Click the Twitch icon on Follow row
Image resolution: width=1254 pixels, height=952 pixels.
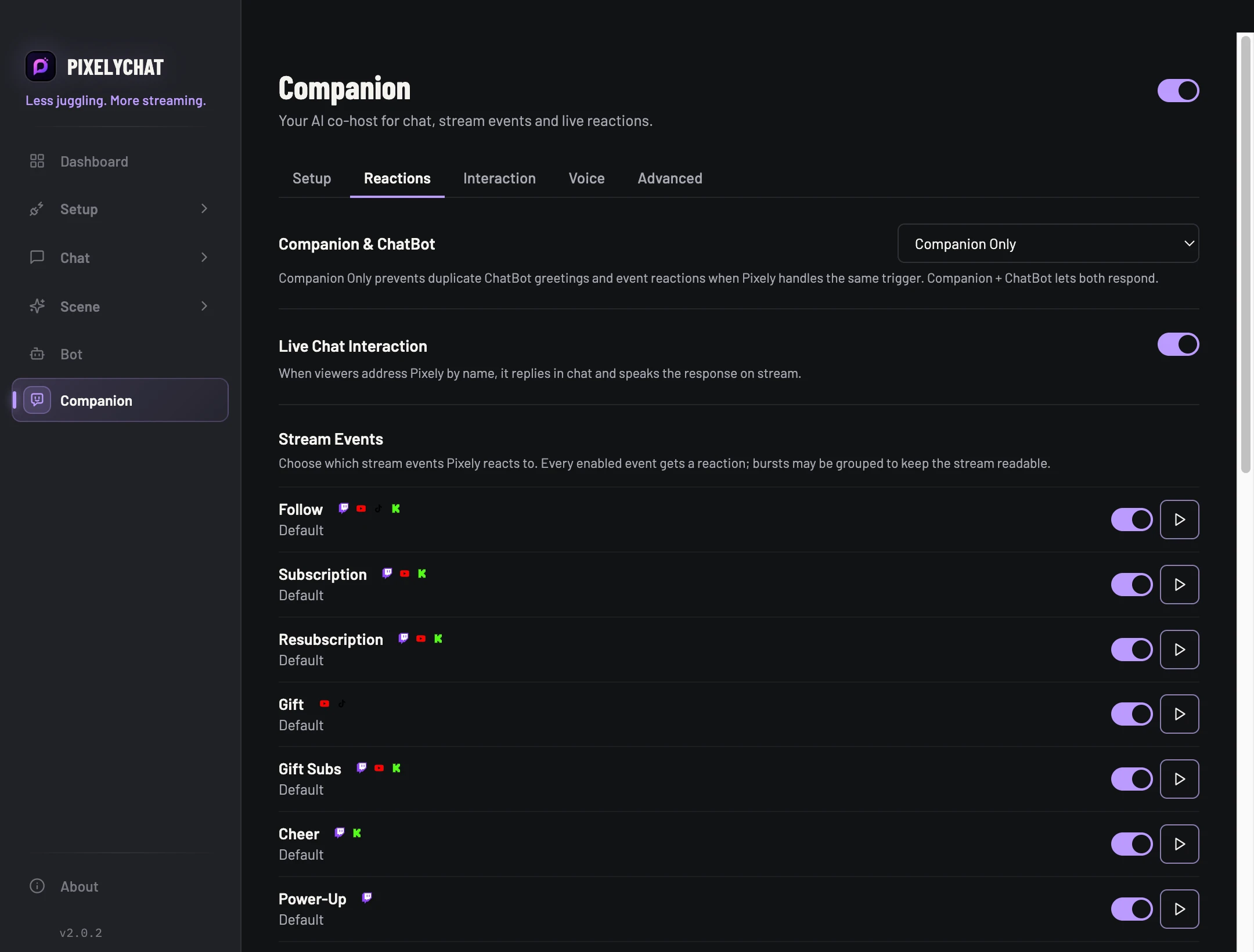coord(344,509)
